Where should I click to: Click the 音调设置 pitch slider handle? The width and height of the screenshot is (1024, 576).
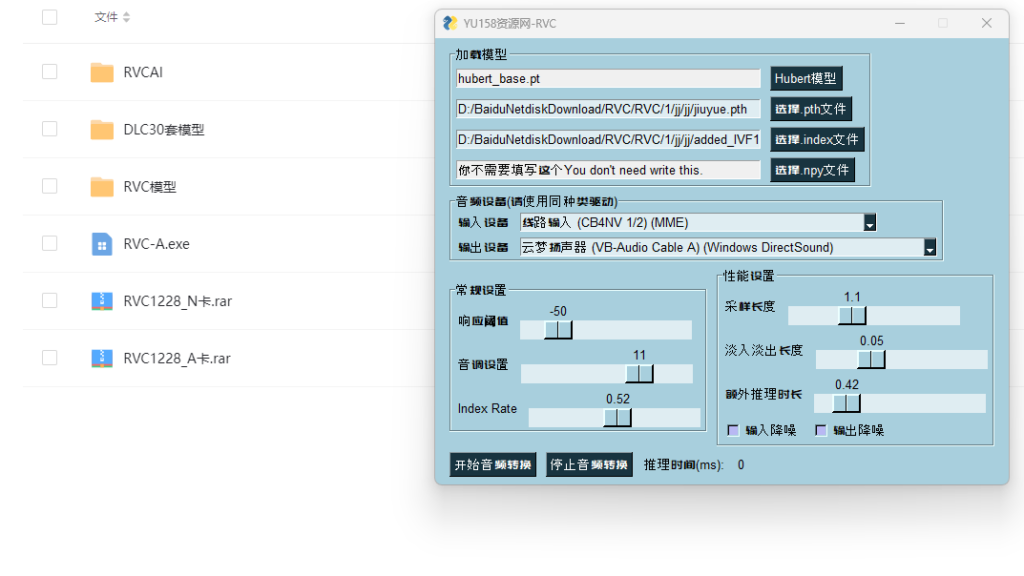pyautogui.click(x=639, y=373)
